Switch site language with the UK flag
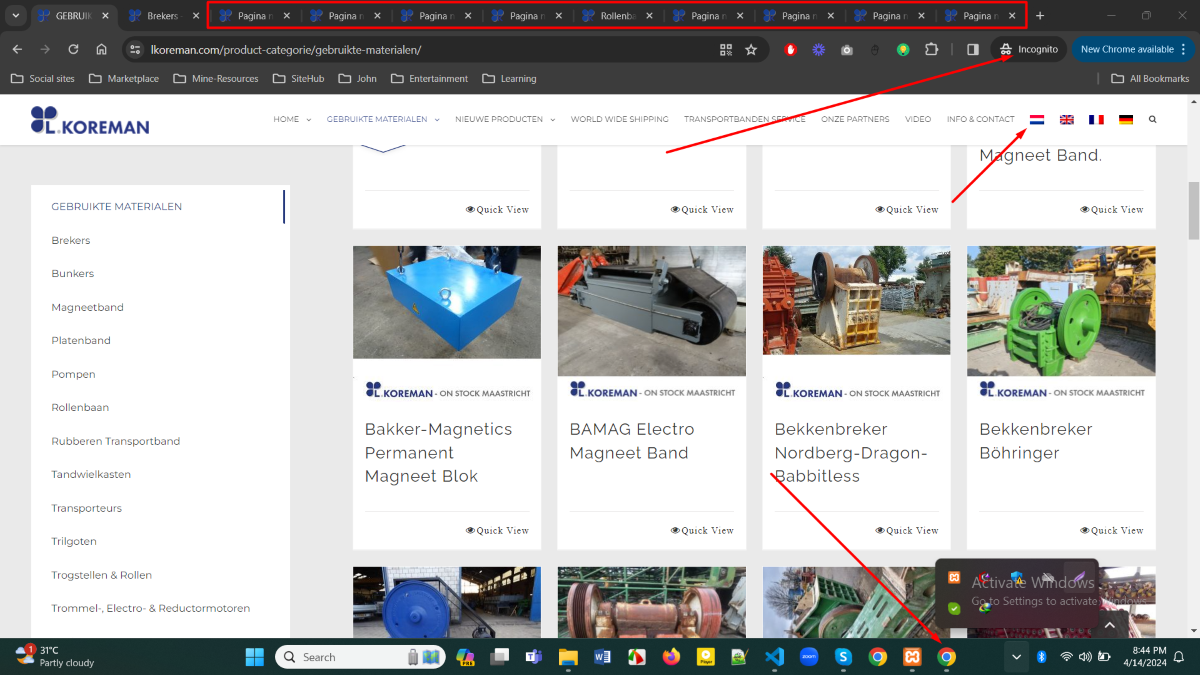Viewport: 1200px width, 675px height. coord(1067,119)
